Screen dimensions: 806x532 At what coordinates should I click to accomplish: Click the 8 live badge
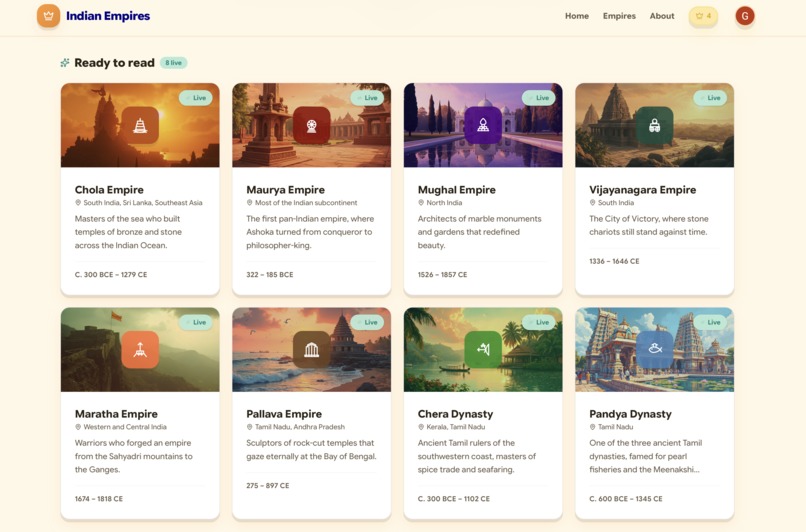[173, 63]
